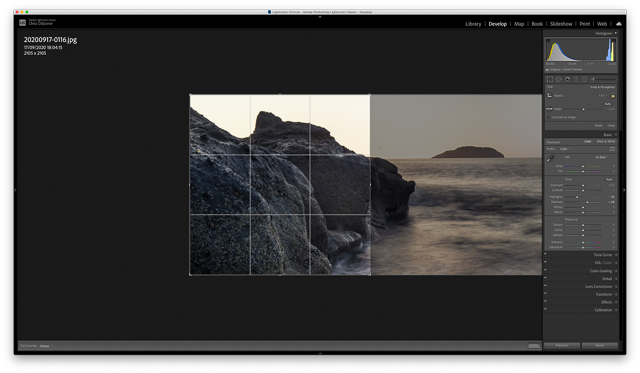
Task: Expand the Effects panel triangle
Action: (x=616, y=302)
